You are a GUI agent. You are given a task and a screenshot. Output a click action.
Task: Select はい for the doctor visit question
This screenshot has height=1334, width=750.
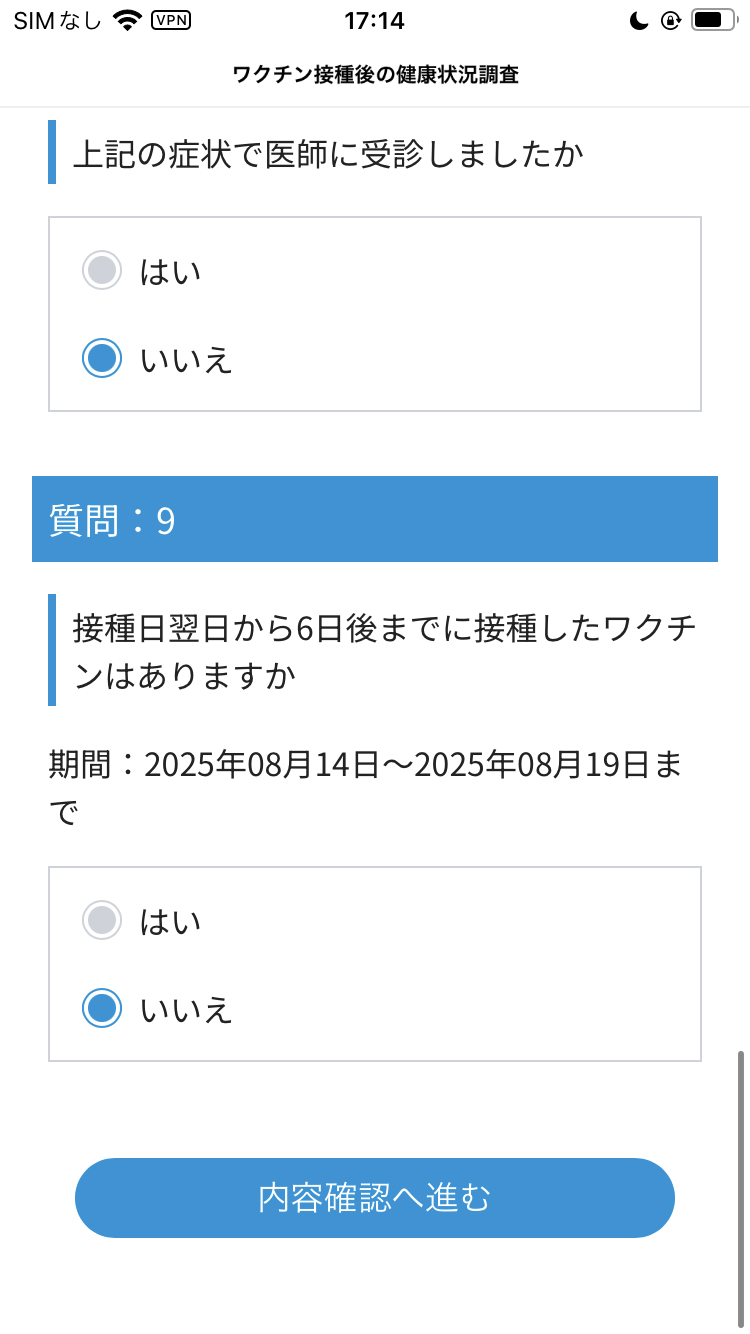coord(102,269)
